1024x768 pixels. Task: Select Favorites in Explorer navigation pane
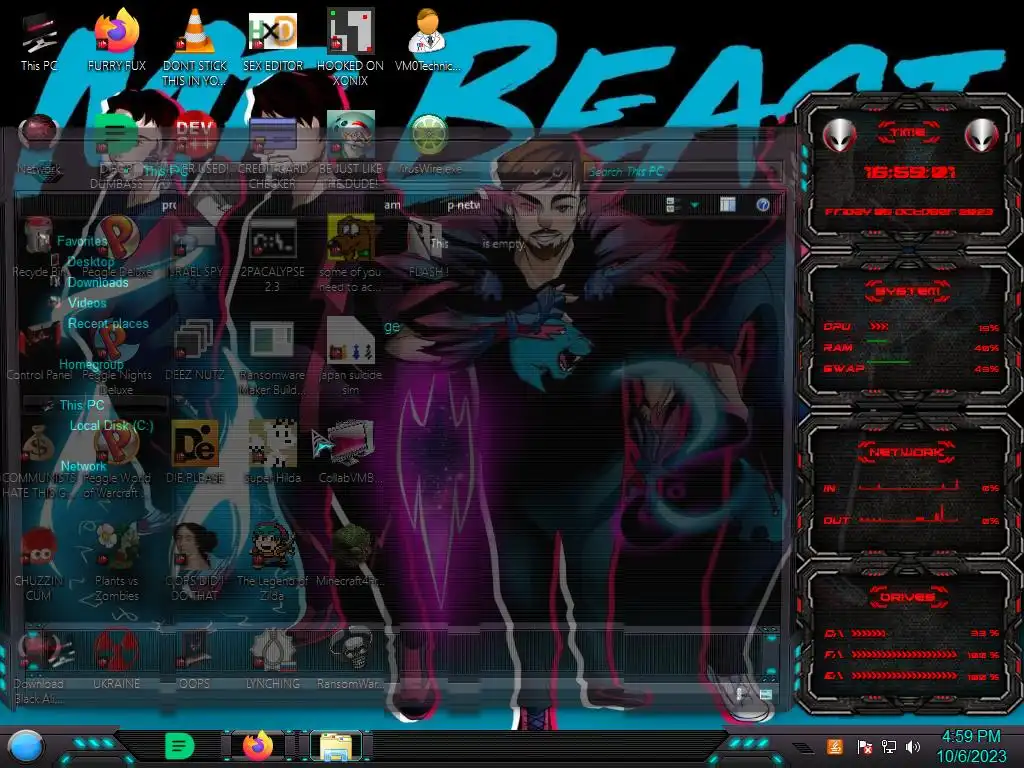point(82,241)
